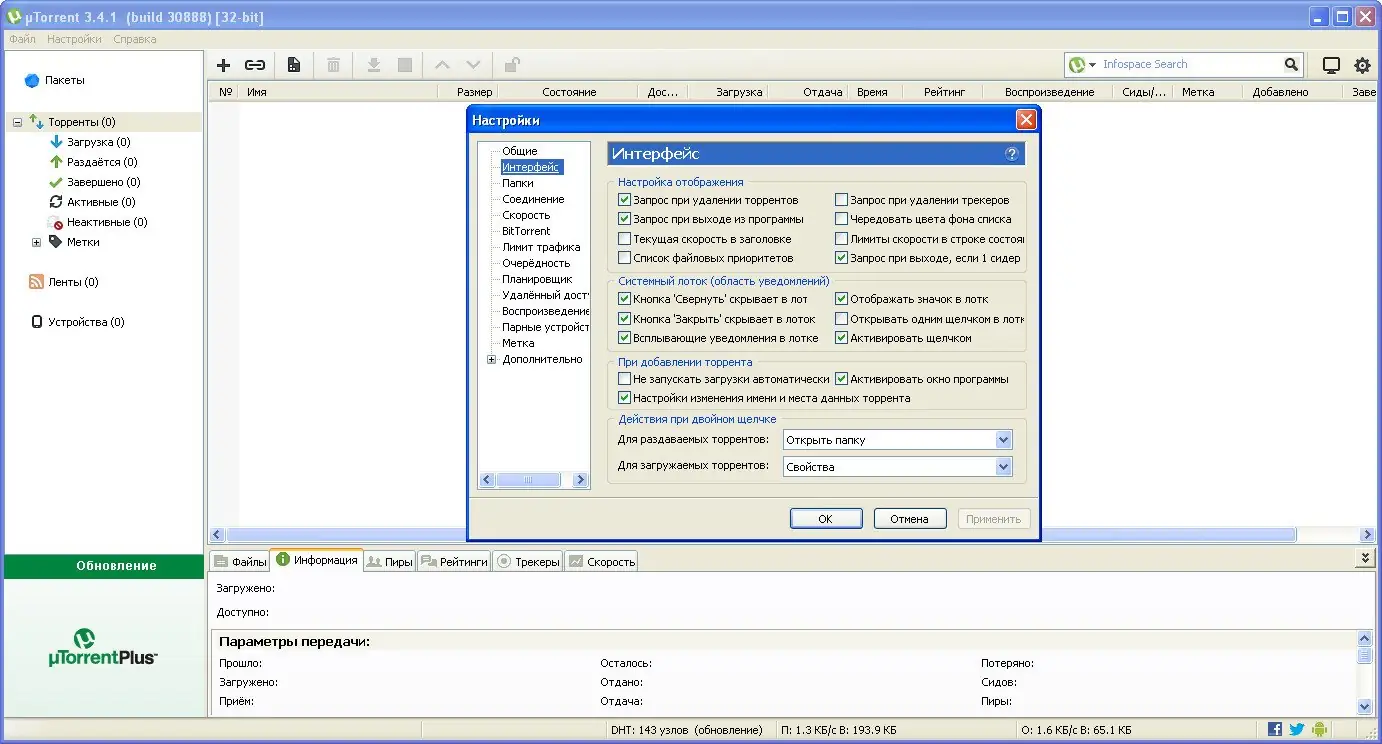Open preferences via the gear icon
This screenshot has height=744, width=1382.
(1362, 65)
